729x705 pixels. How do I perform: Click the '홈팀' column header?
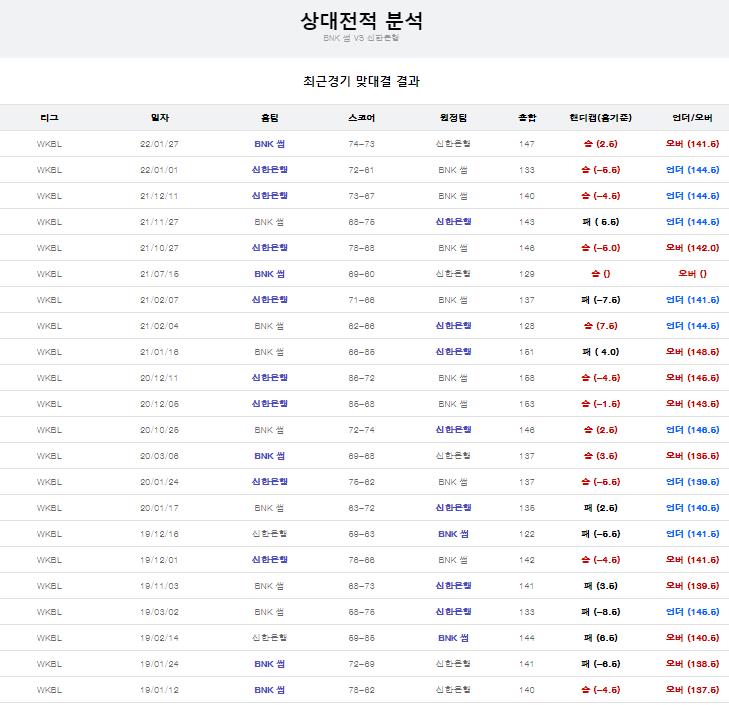[x=270, y=118]
